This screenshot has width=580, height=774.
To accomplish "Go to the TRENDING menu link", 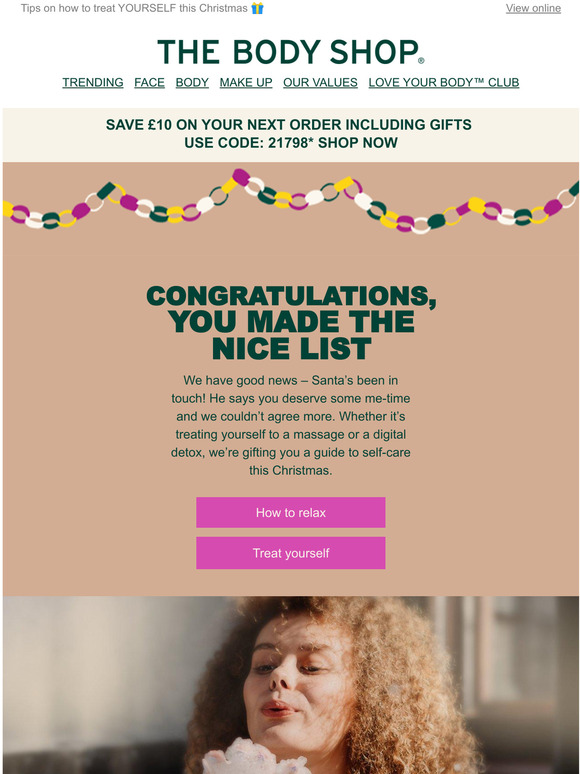I will click(x=93, y=82).
